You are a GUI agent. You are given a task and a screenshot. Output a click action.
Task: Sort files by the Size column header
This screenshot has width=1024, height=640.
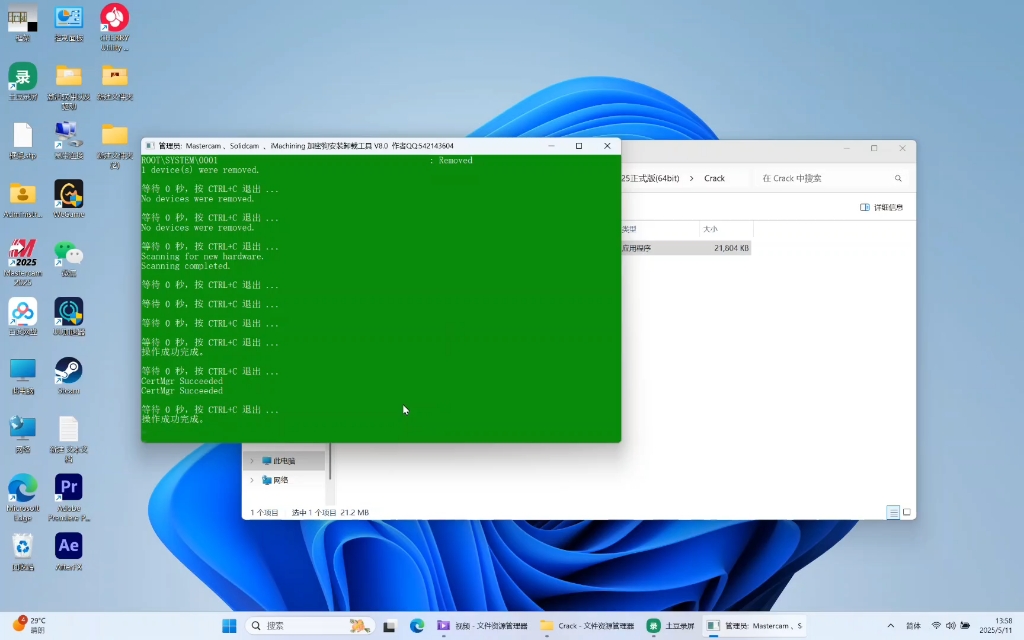click(x=726, y=229)
